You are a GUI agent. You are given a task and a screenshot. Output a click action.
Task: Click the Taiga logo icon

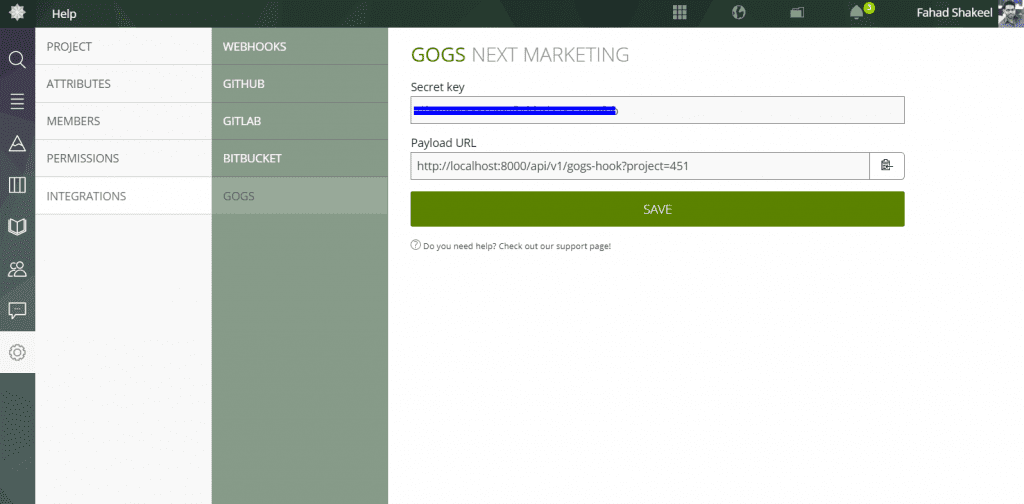(x=17, y=13)
